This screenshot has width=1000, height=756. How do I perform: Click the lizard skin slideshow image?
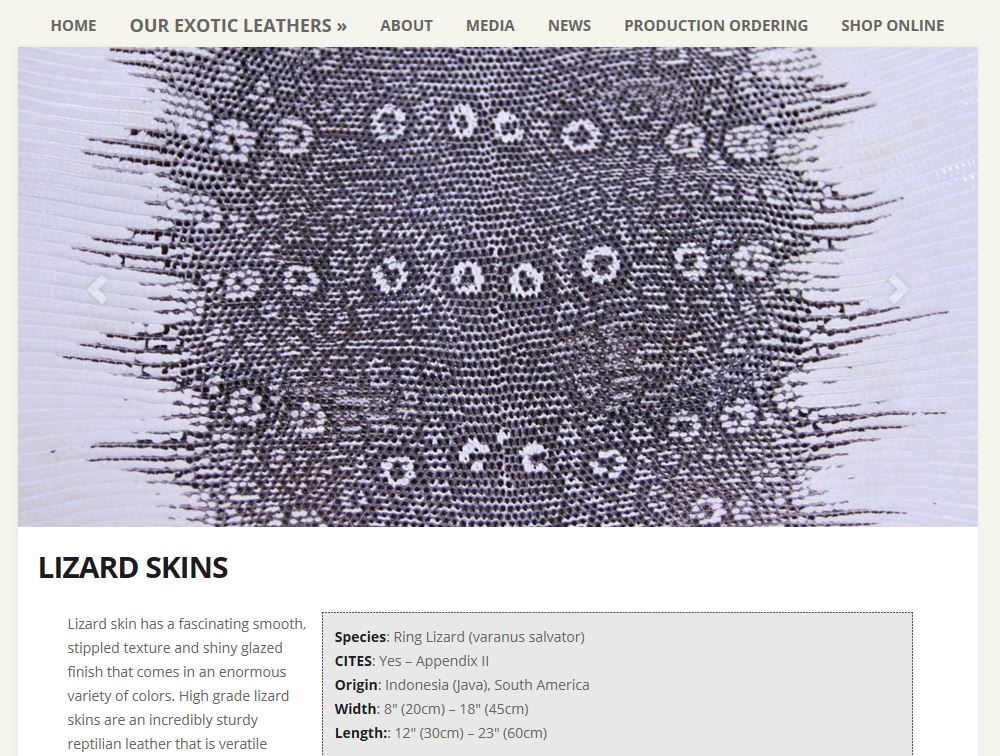click(x=500, y=200)
